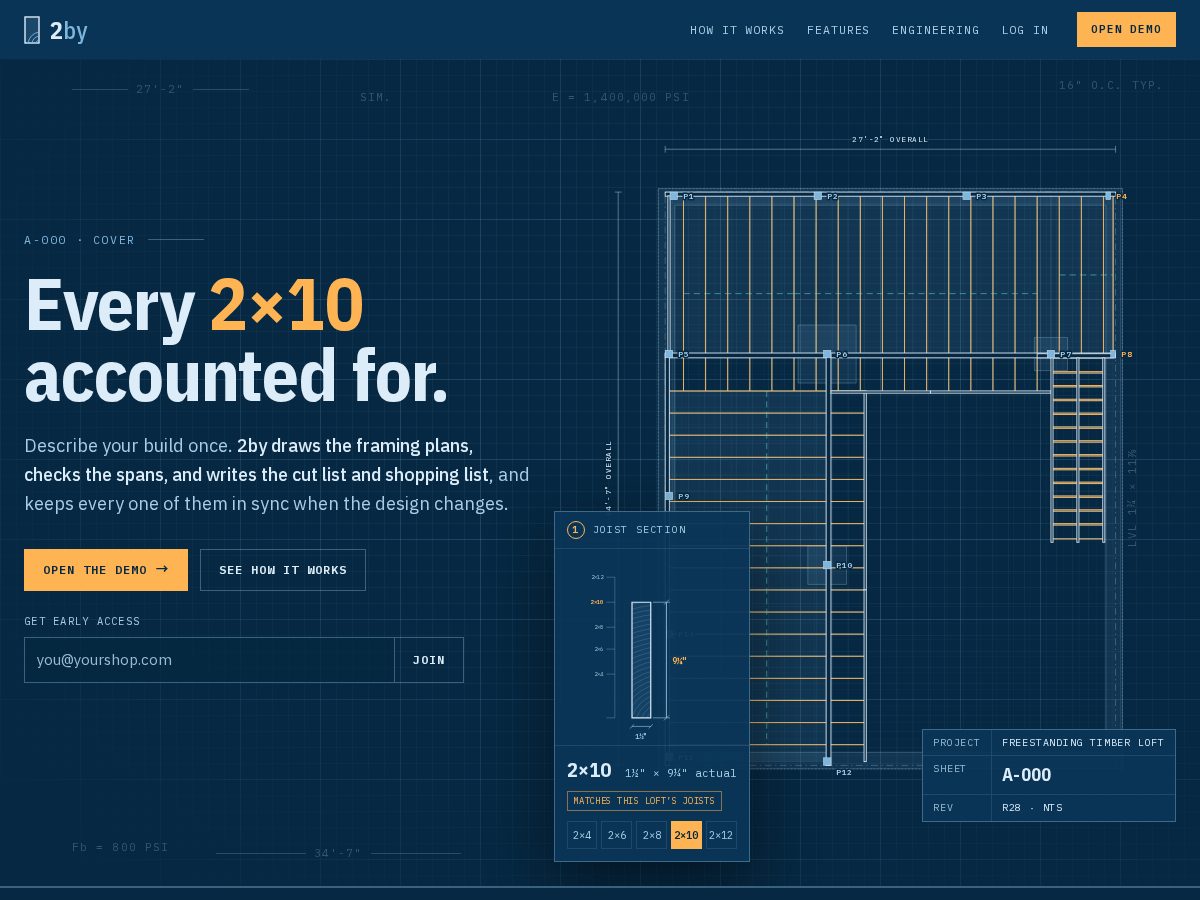Click the wordmark text 2by
The width and height of the screenshot is (1200, 900).
pyautogui.click(x=69, y=31)
